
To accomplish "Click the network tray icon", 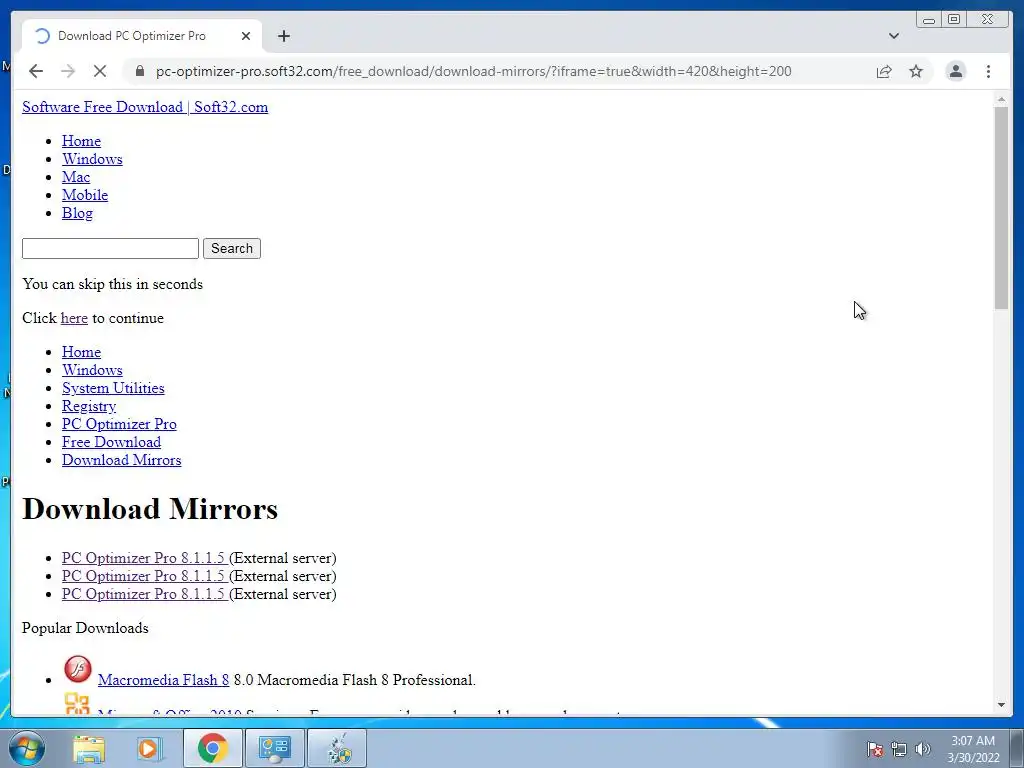I will [899, 749].
